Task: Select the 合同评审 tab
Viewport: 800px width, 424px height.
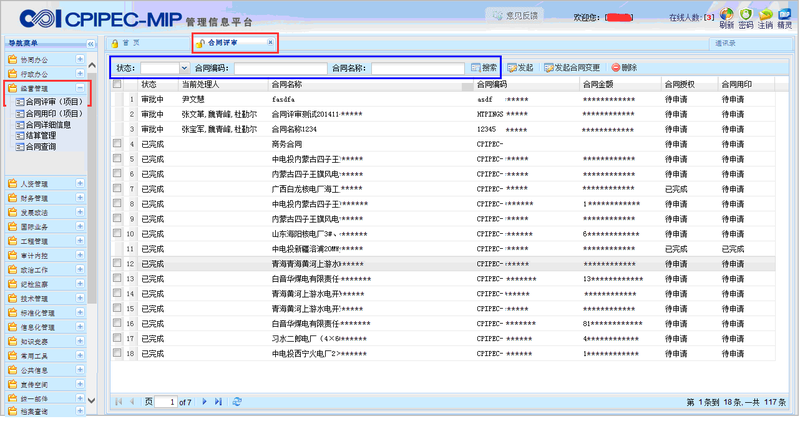Action: coord(222,43)
